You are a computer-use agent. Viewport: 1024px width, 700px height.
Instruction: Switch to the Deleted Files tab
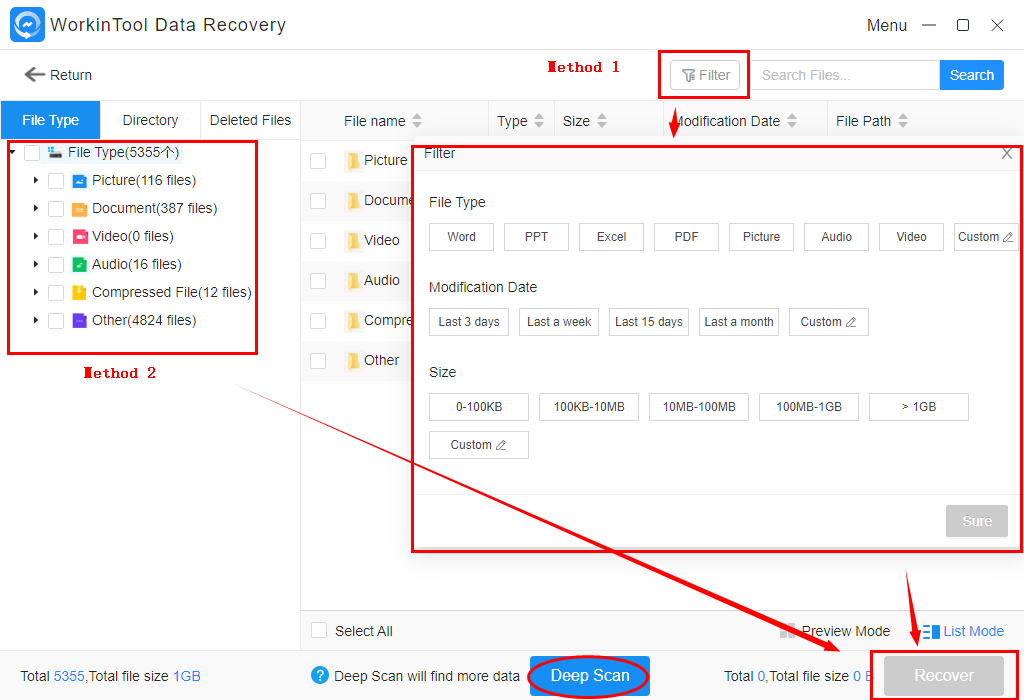(x=250, y=120)
